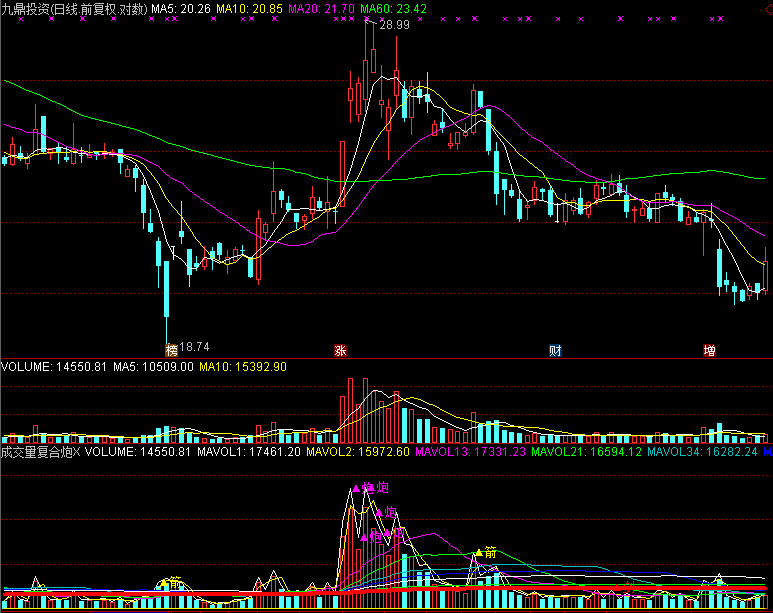Click the 榜 event marker below the chart
Image resolution: width=773 pixels, height=613 pixels.
[x=172, y=350]
